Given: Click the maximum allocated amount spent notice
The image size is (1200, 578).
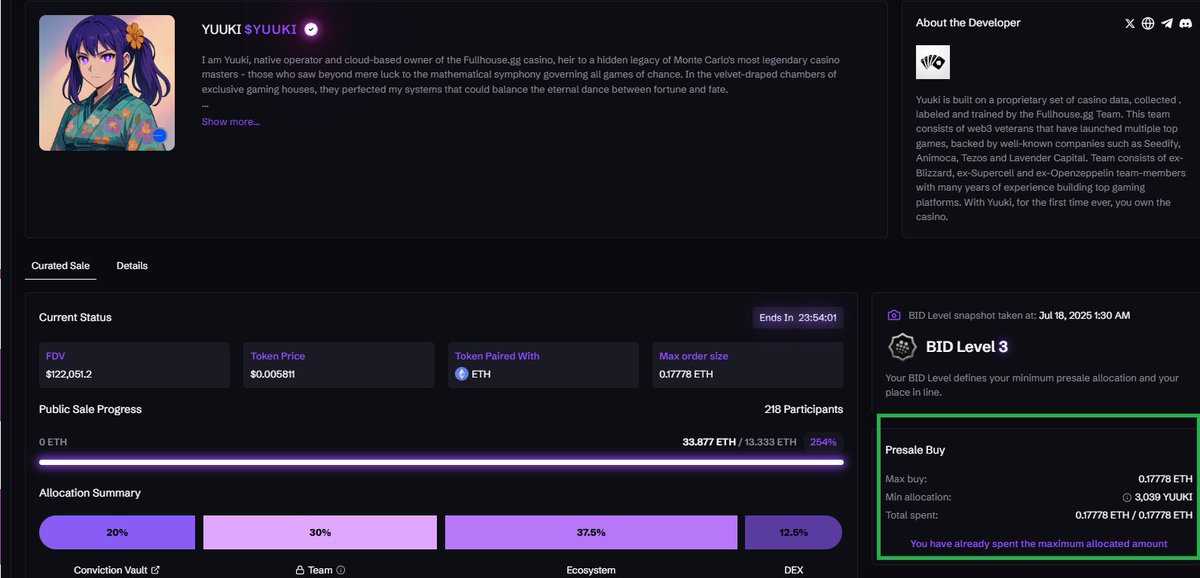Looking at the screenshot, I should point(1039,544).
